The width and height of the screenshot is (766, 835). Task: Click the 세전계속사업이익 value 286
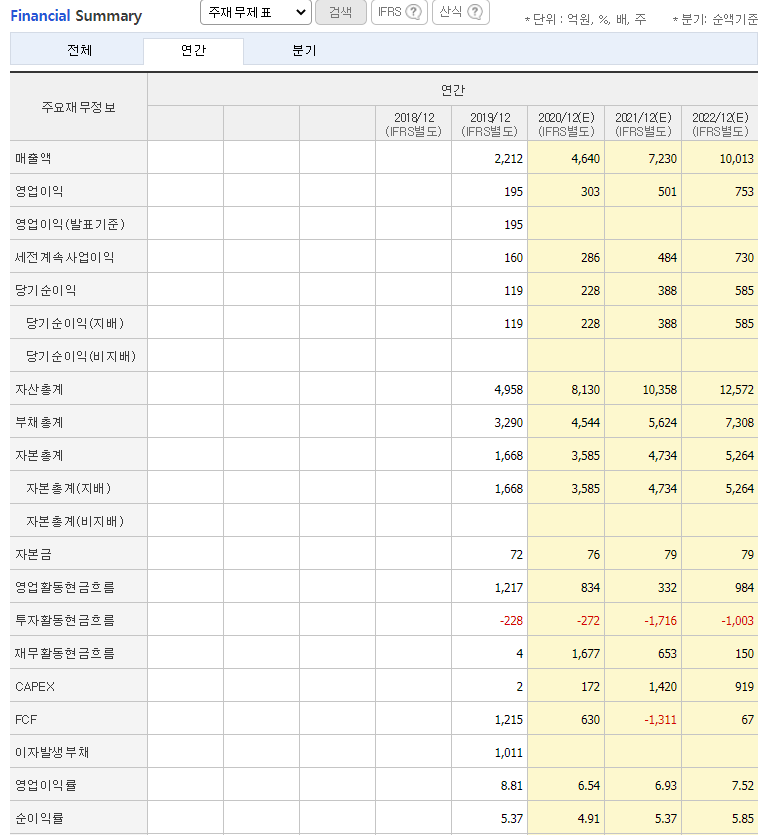(x=590, y=258)
